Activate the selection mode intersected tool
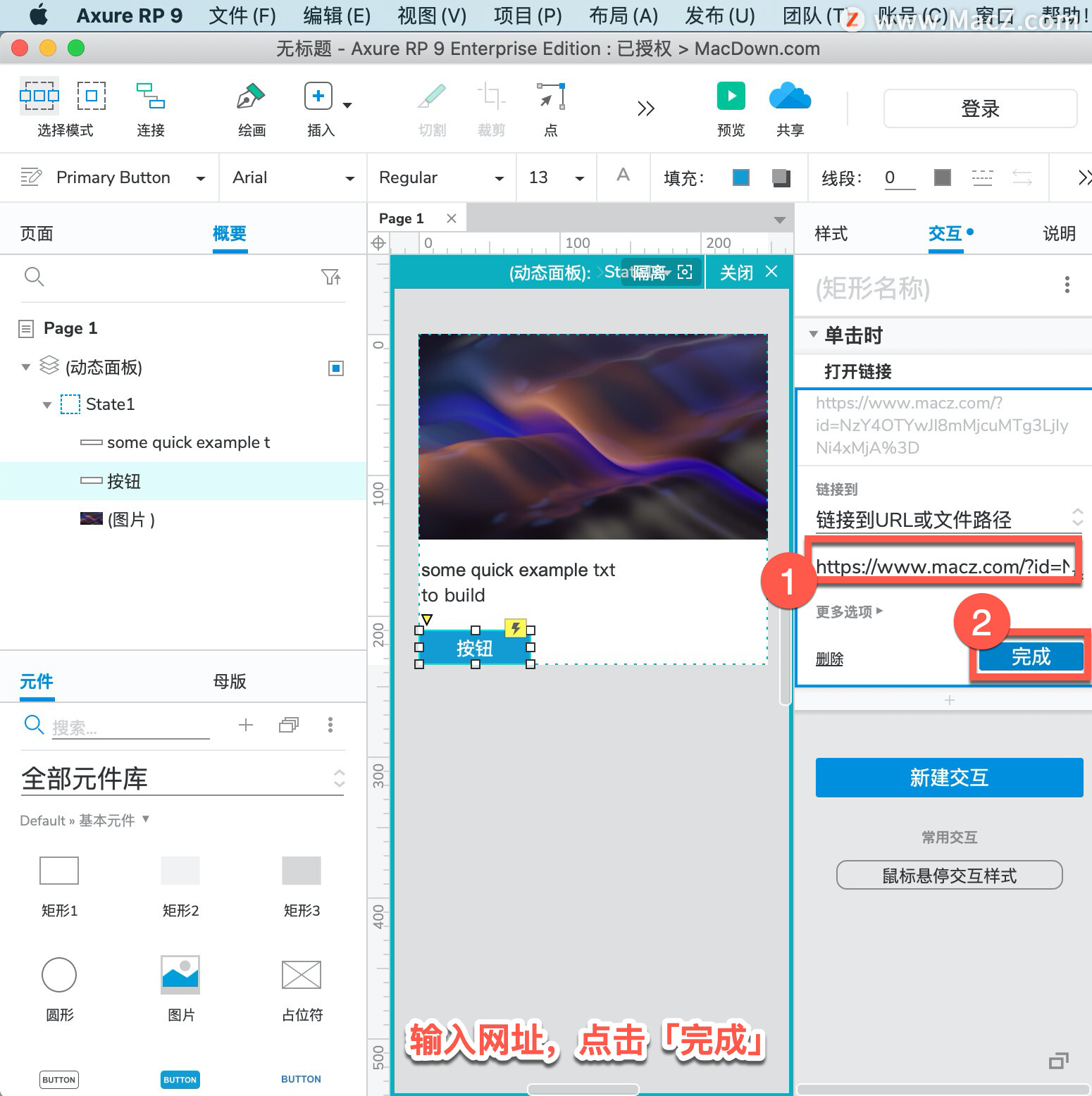 tap(39, 95)
